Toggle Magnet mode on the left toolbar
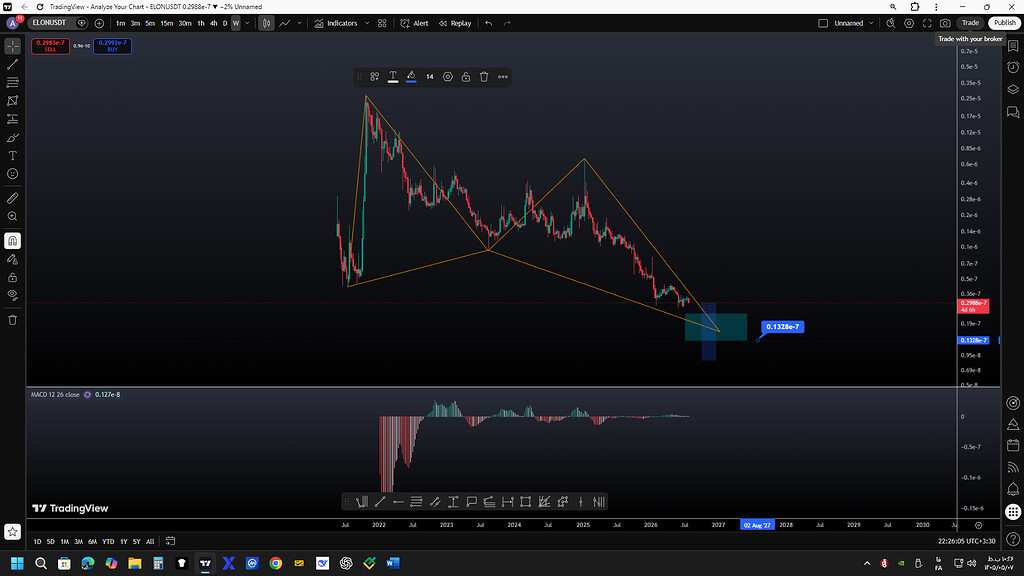The width and height of the screenshot is (1024, 576). (x=12, y=241)
